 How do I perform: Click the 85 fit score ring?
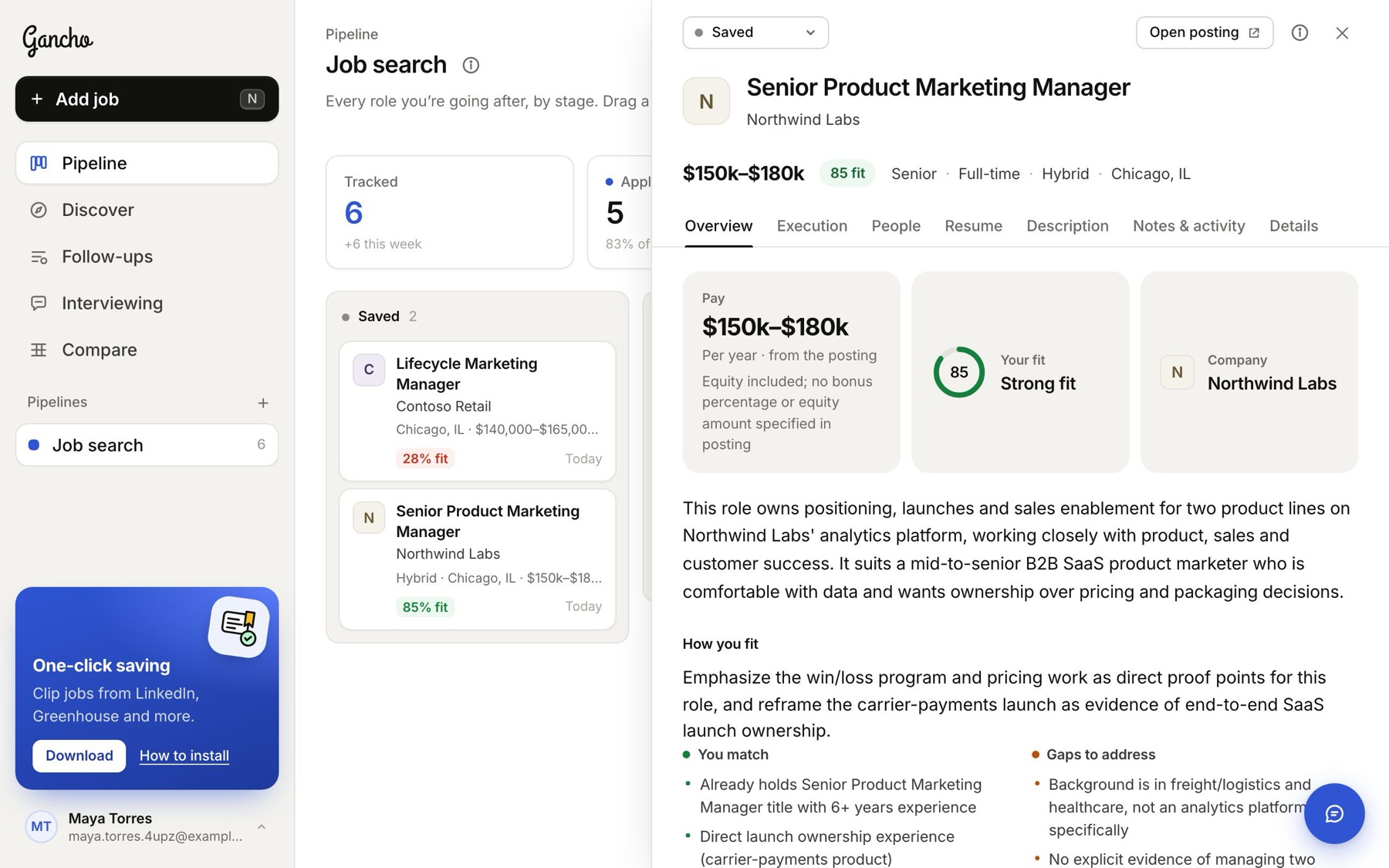coord(958,372)
